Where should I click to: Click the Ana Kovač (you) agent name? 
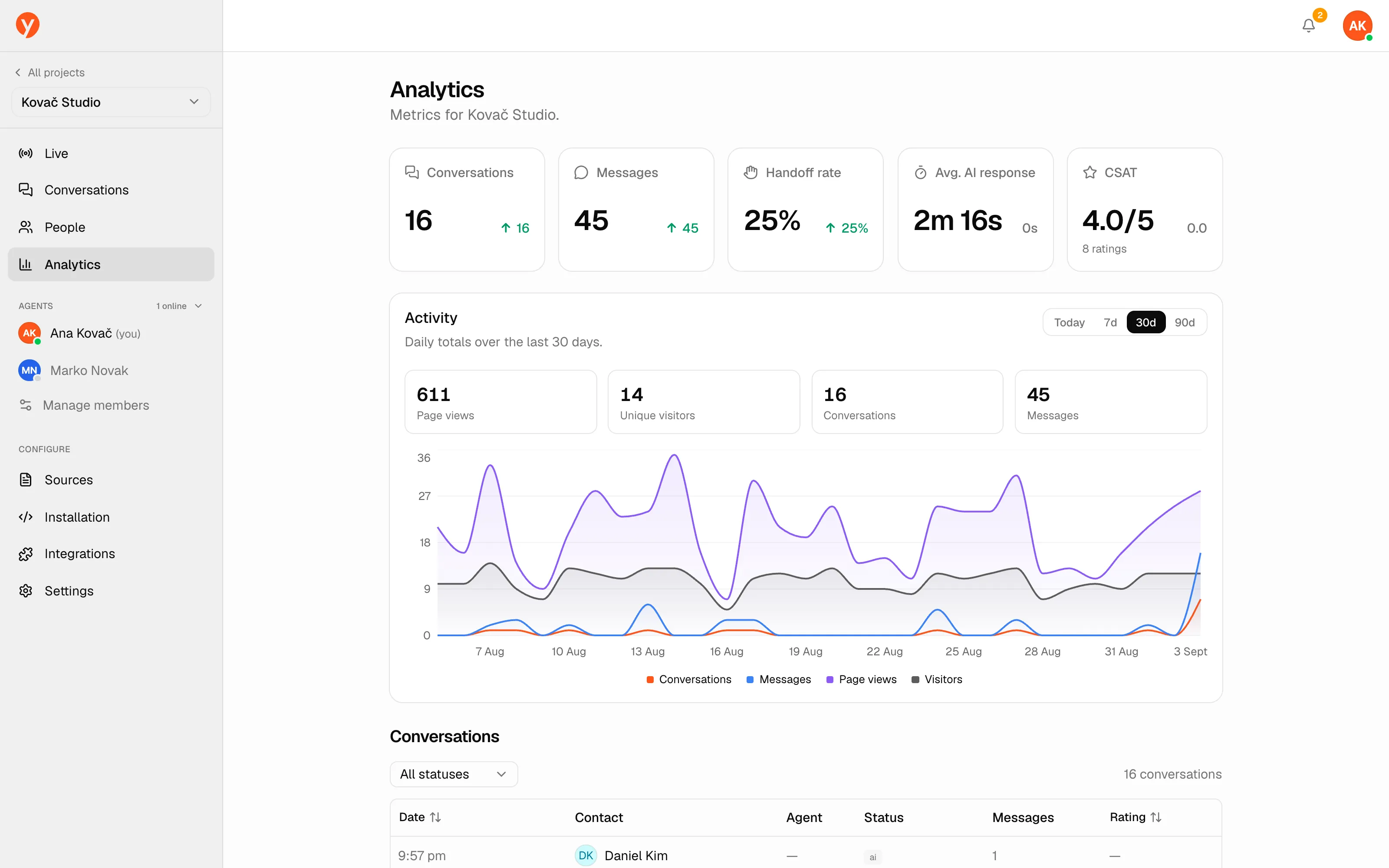[95, 333]
